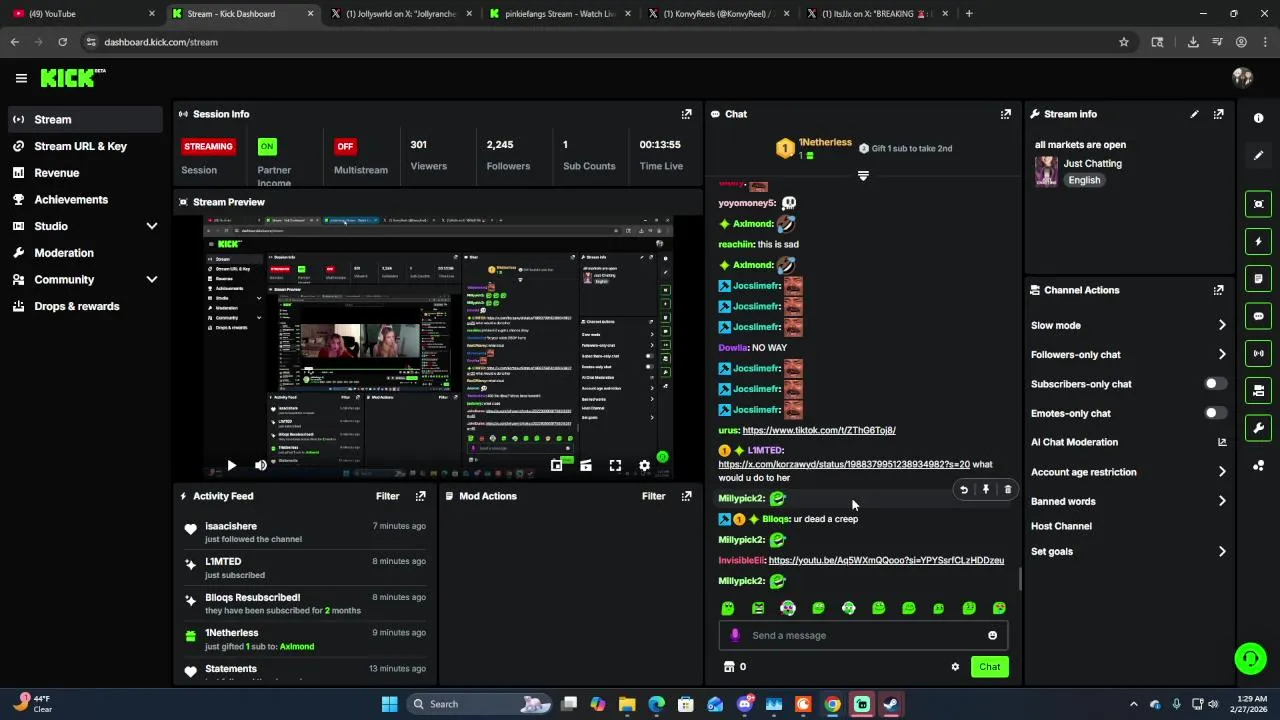Image resolution: width=1280 pixels, height=720 pixels.
Task: Click the lightning bolt icon in right rail
Action: point(1258,241)
